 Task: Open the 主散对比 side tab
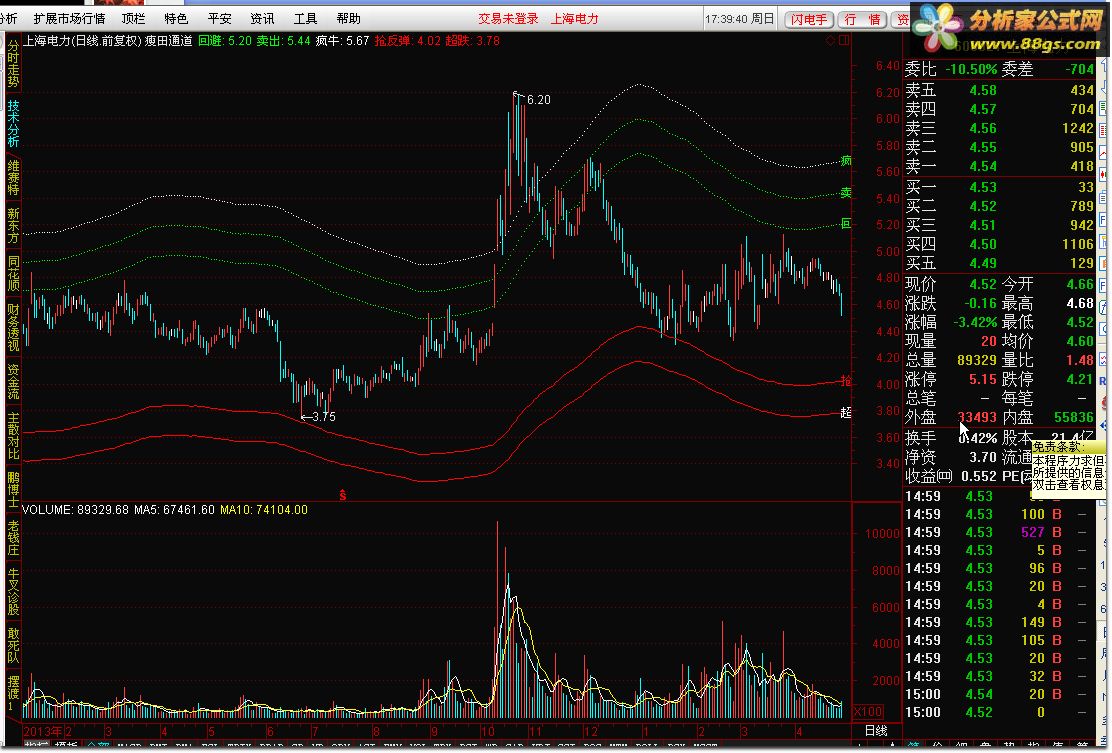[x=13, y=435]
